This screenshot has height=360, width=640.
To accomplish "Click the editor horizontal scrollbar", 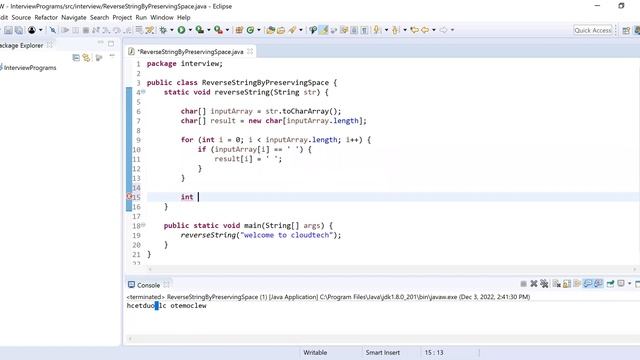I will (x=392, y=269).
